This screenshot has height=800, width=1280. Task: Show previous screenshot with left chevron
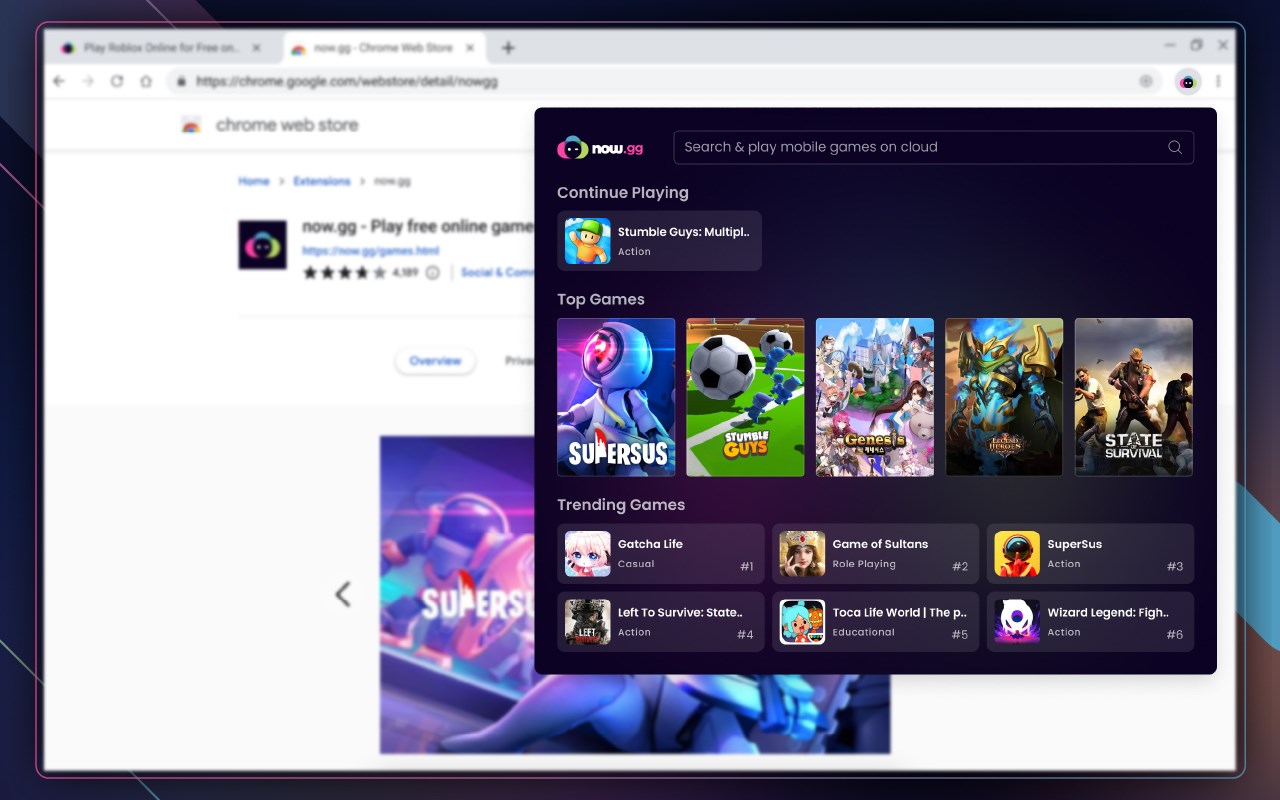click(343, 594)
